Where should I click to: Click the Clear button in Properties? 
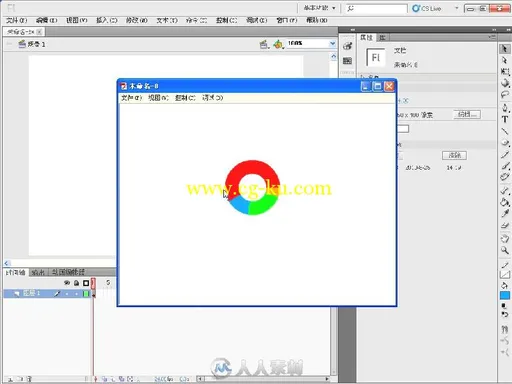[x=454, y=155]
